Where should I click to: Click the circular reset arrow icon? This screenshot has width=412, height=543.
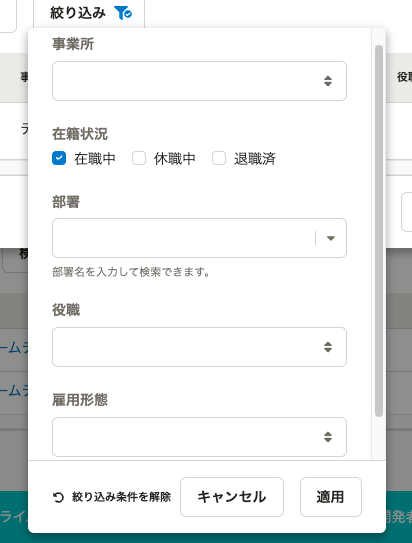tap(58, 497)
